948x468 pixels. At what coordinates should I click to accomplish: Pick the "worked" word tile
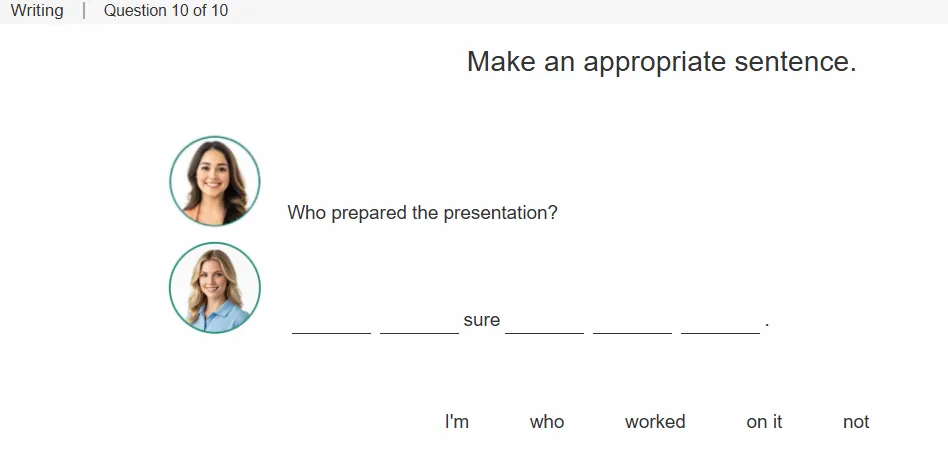tap(655, 421)
